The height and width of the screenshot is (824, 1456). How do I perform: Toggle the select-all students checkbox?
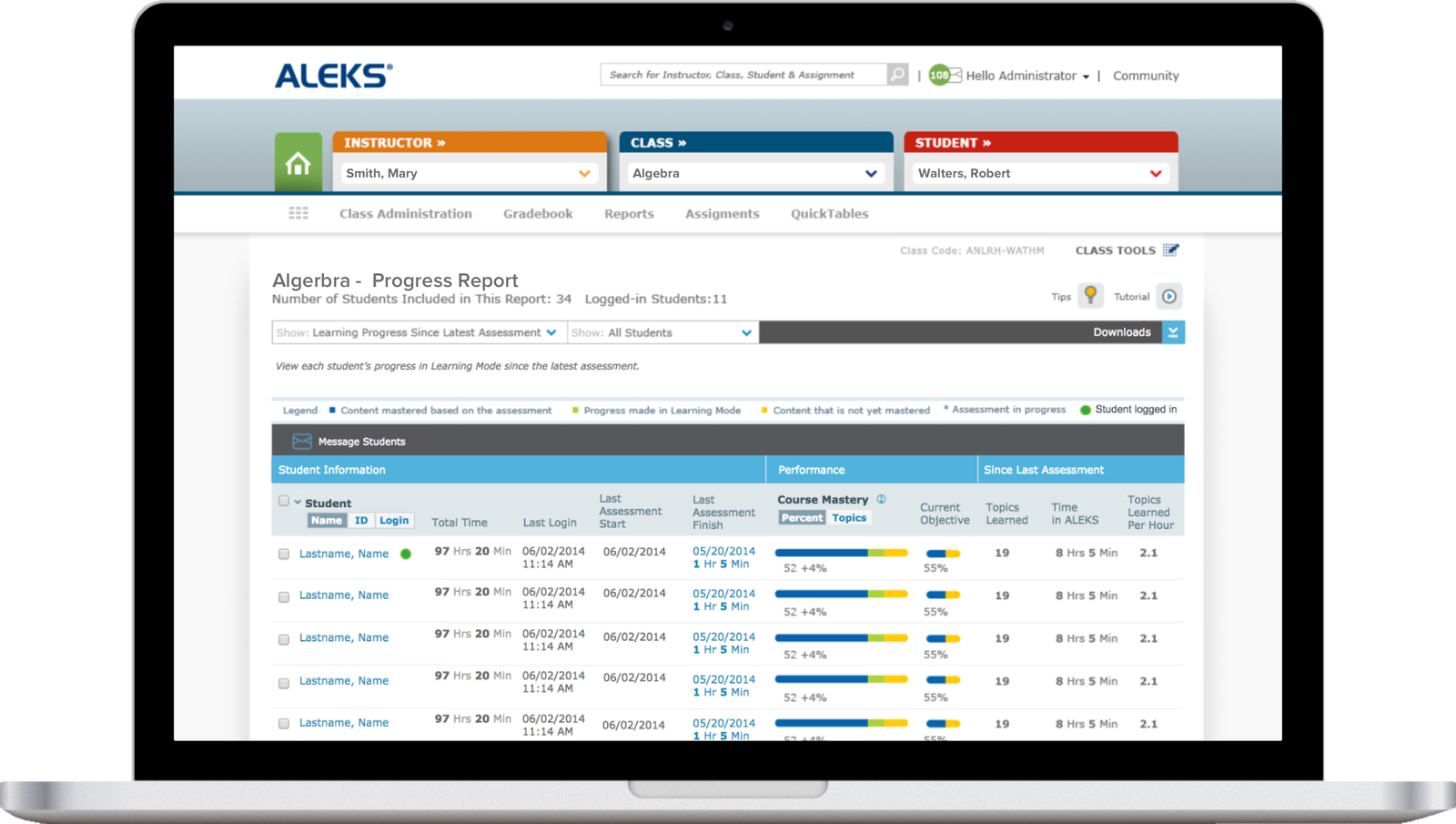284,501
